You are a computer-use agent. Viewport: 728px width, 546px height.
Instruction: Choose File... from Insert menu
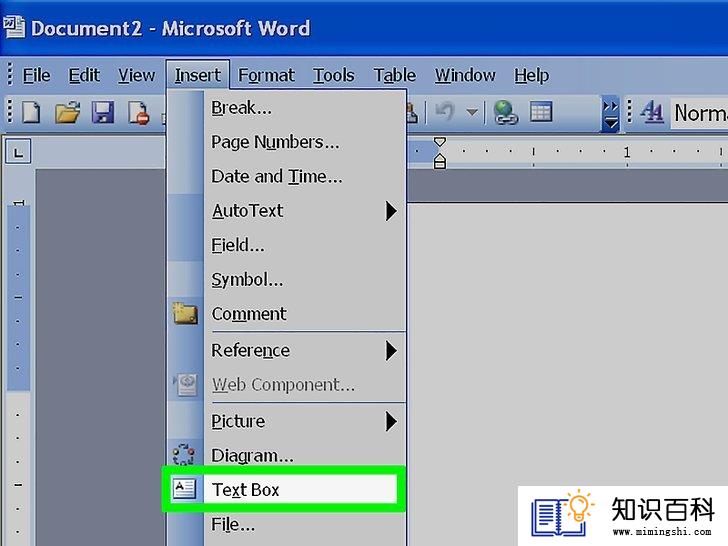point(286,525)
